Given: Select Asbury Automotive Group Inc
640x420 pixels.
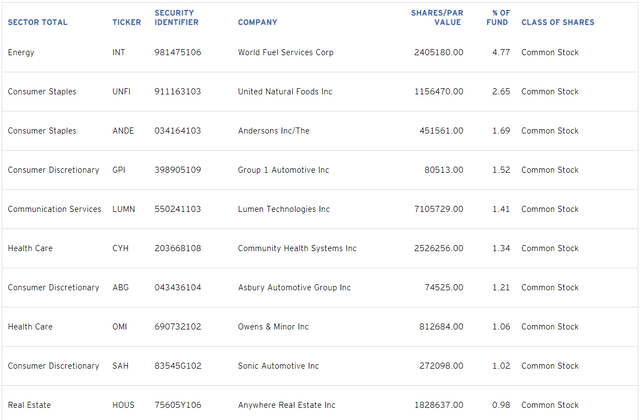Looking at the screenshot, I should click(294, 287).
